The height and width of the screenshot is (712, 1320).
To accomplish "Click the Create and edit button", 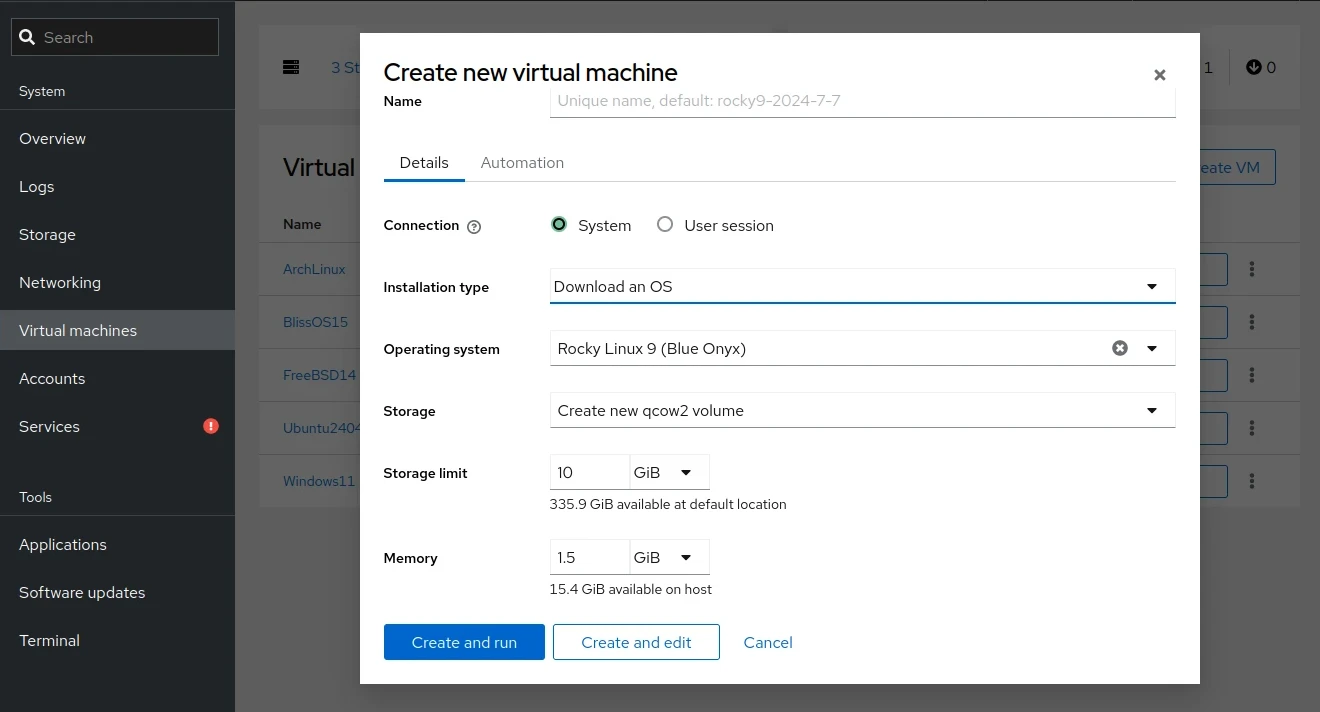I will pos(636,643).
